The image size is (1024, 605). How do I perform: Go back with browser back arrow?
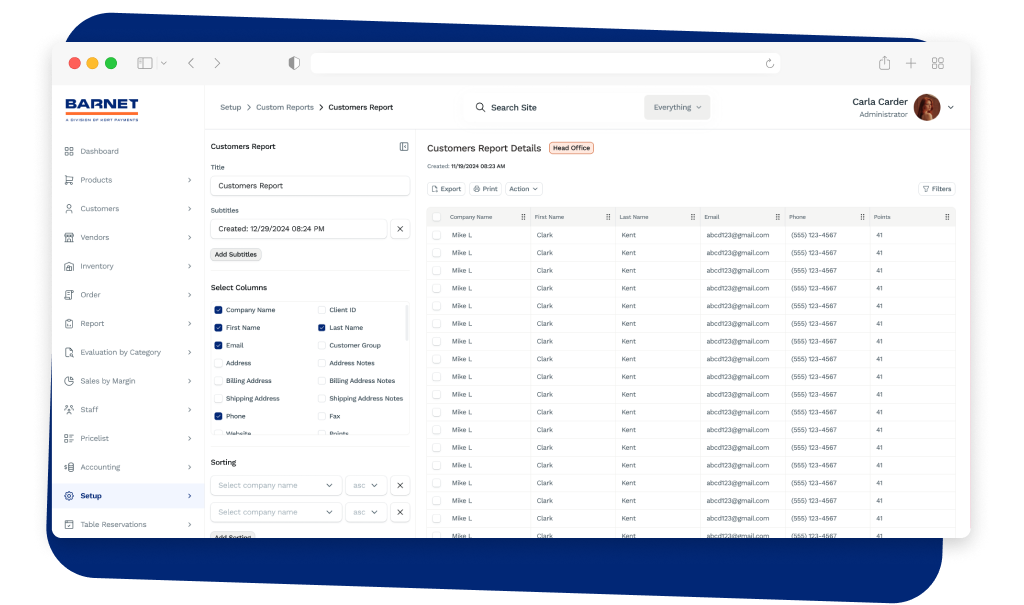[x=191, y=63]
